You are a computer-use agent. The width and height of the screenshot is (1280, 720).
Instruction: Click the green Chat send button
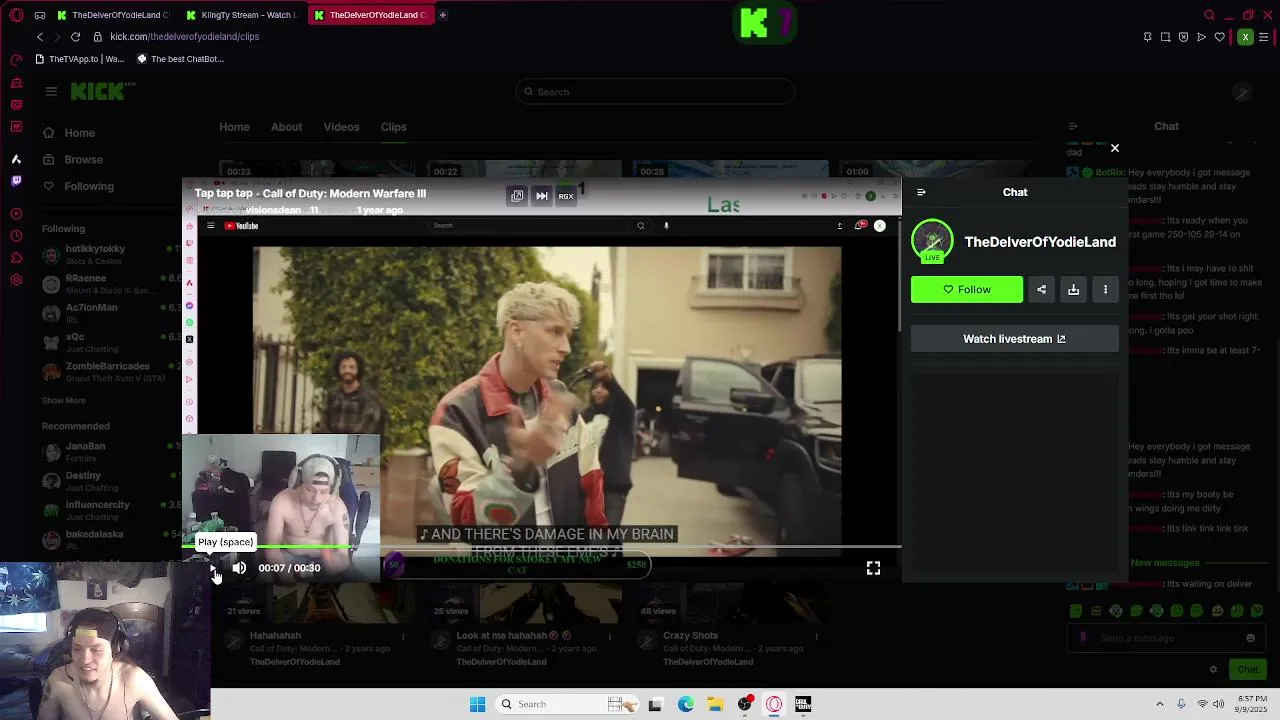[x=1248, y=669]
